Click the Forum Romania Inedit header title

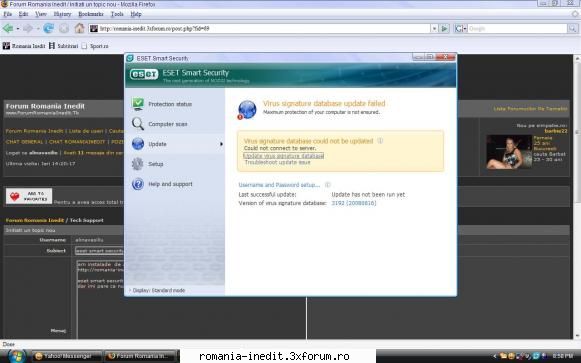coord(45,106)
